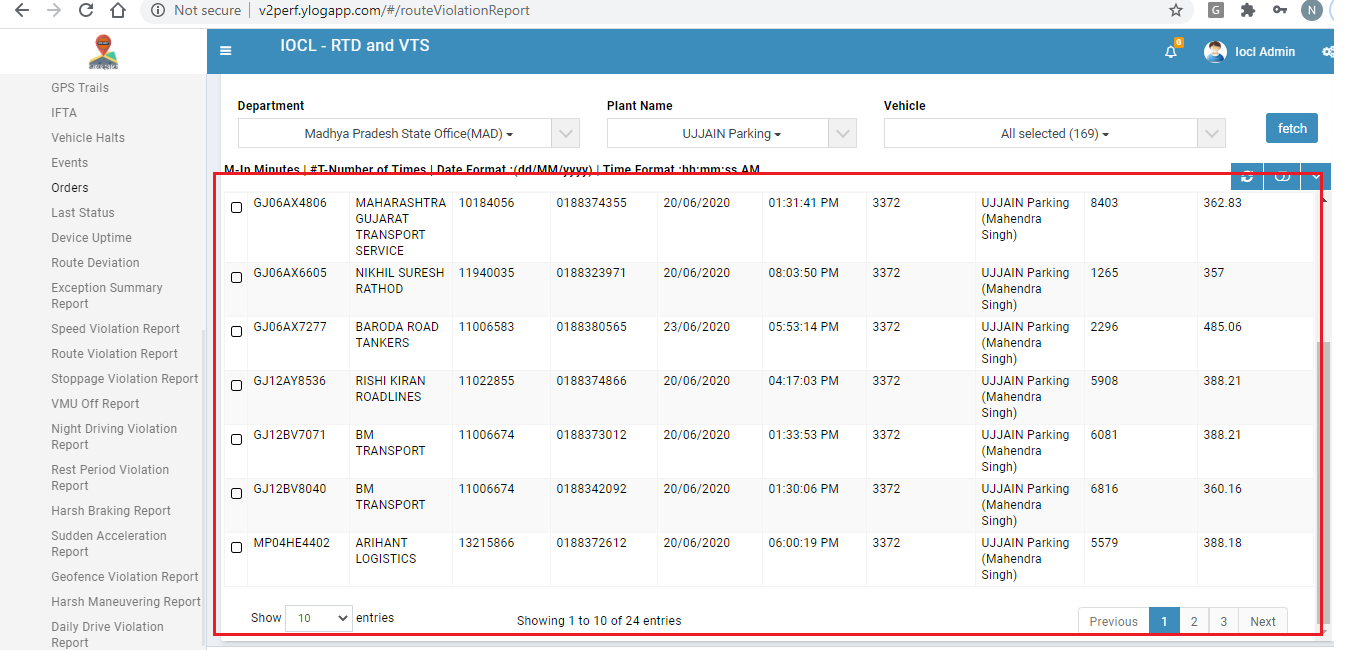Open Night Driving Violation Report in the sidebar
This screenshot has height=650, width=1358.
[114, 437]
